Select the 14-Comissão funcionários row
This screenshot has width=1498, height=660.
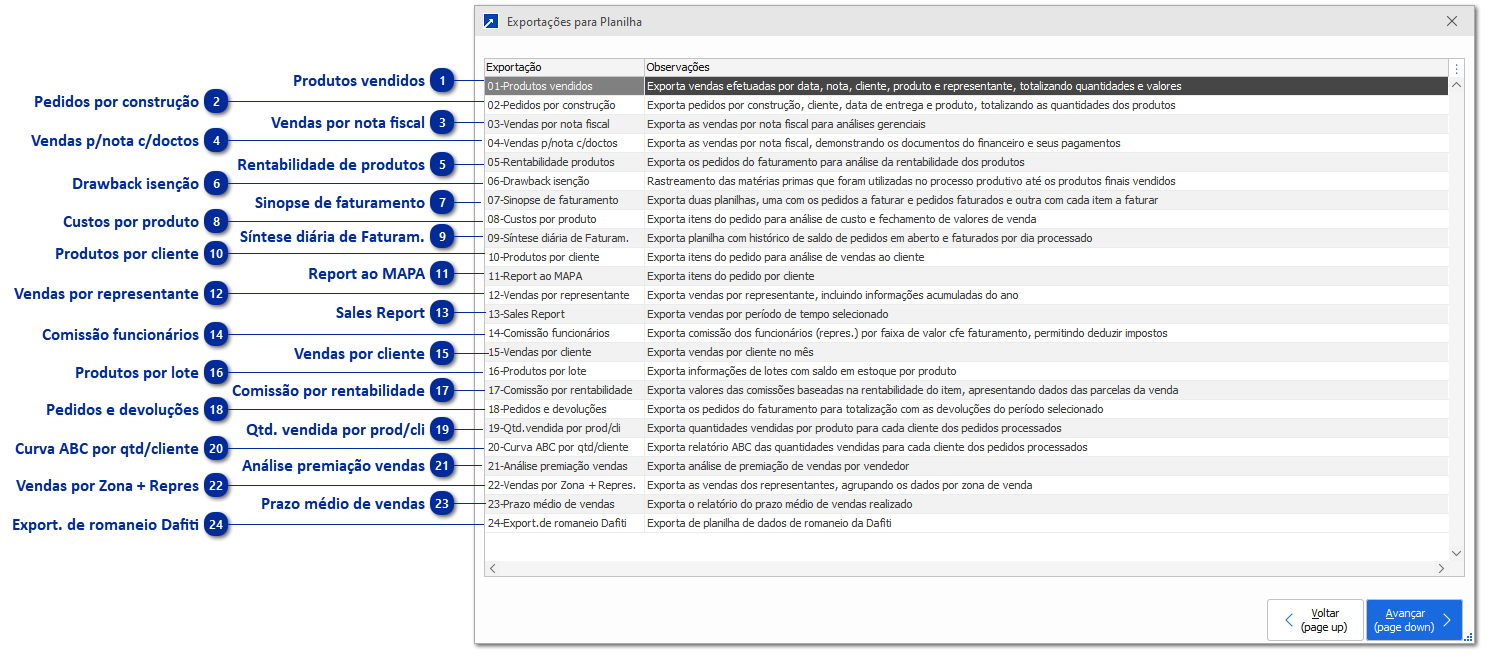[561, 333]
